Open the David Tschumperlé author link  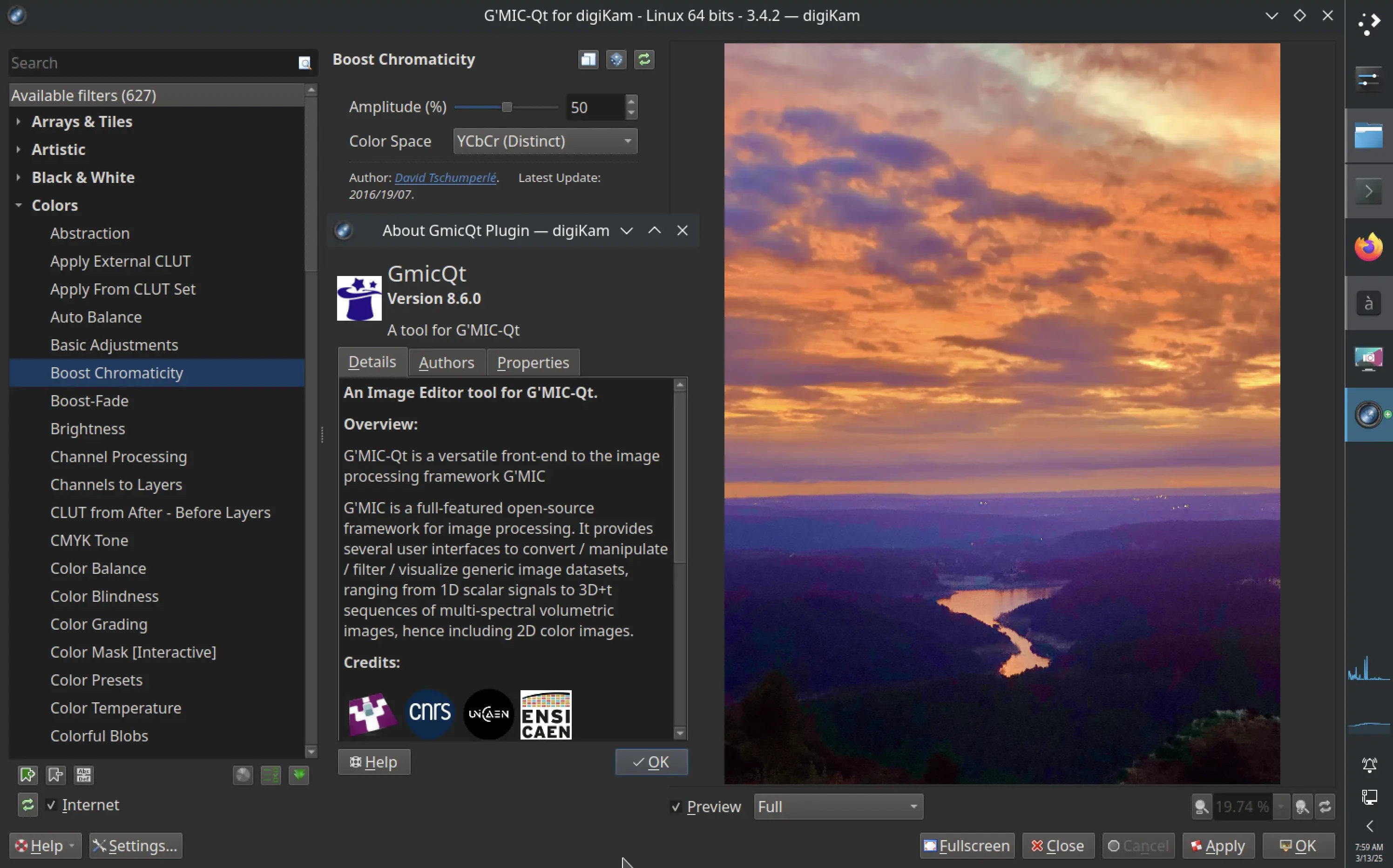(x=445, y=178)
